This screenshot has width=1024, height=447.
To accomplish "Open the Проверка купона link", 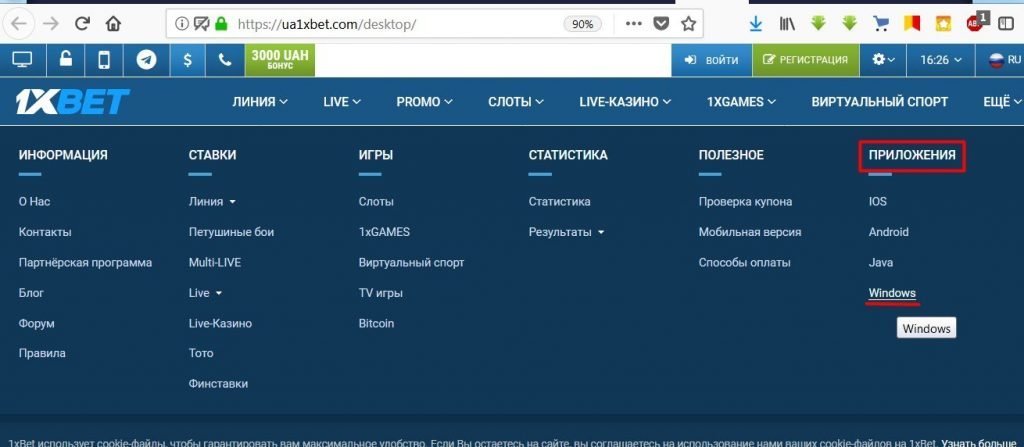I will click(745, 201).
